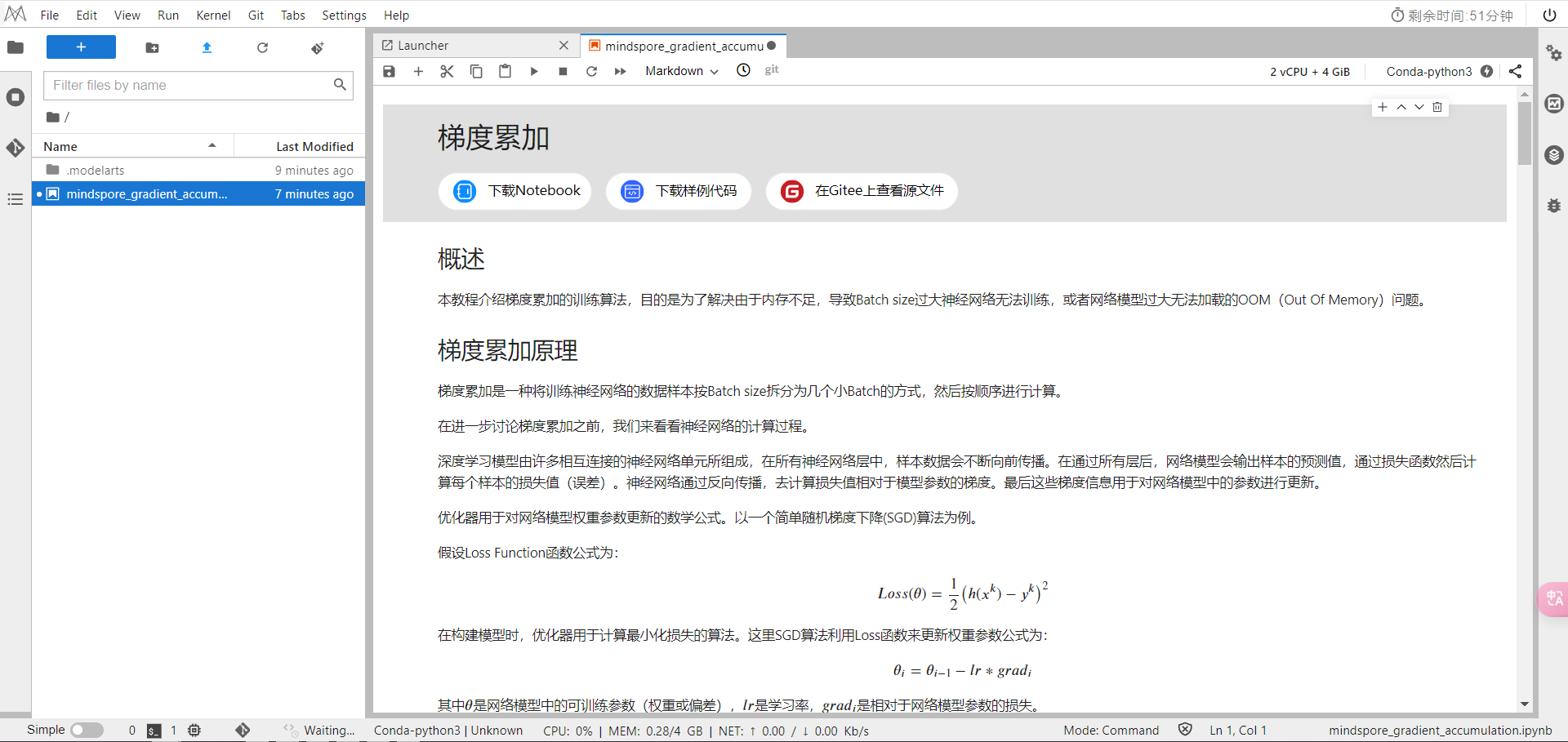This screenshot has height=742, width=1568.
Task: Insert cell via the cell toolbar plus
Action: (x=1383, y=107)
